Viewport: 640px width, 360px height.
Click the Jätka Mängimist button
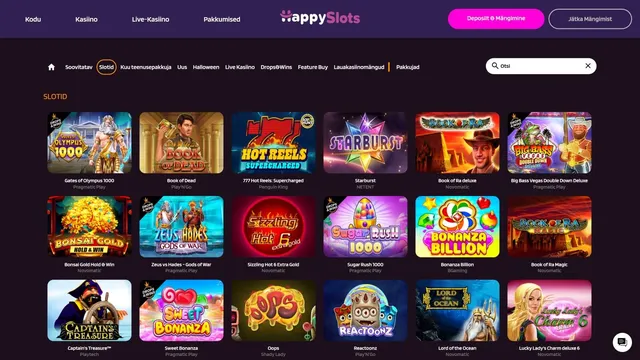590,19
